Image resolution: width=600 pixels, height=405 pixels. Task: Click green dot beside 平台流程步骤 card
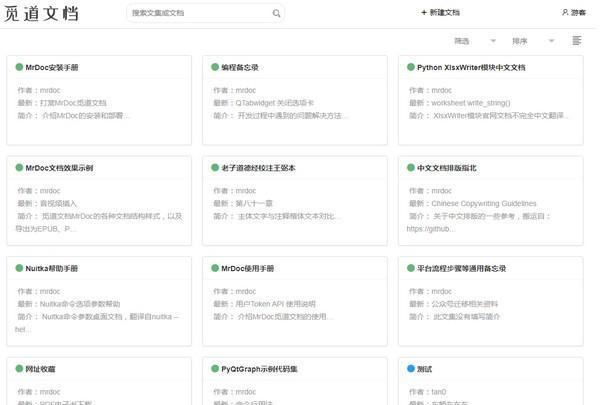click(411, 268)
